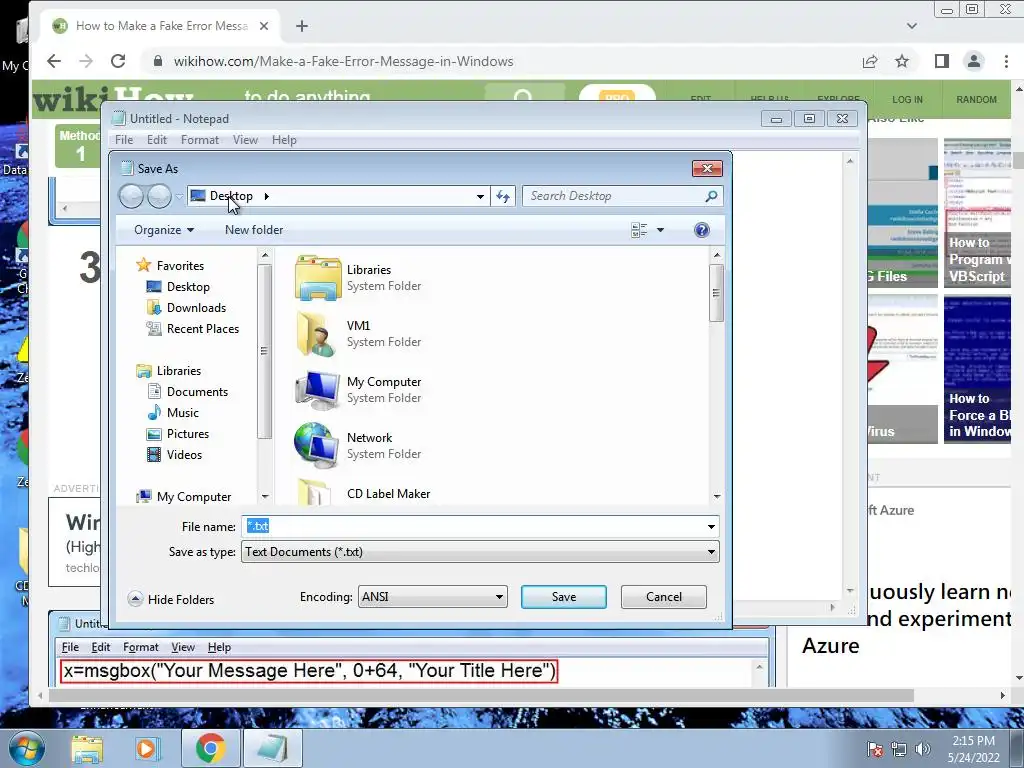Click Chrome's back navigation arrow

click(x=54, y=61)
